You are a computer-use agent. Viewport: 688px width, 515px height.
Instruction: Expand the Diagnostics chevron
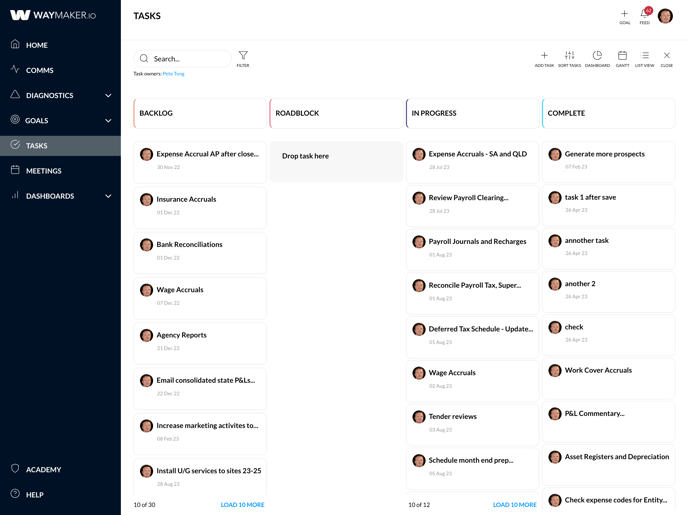coord(108,96)
